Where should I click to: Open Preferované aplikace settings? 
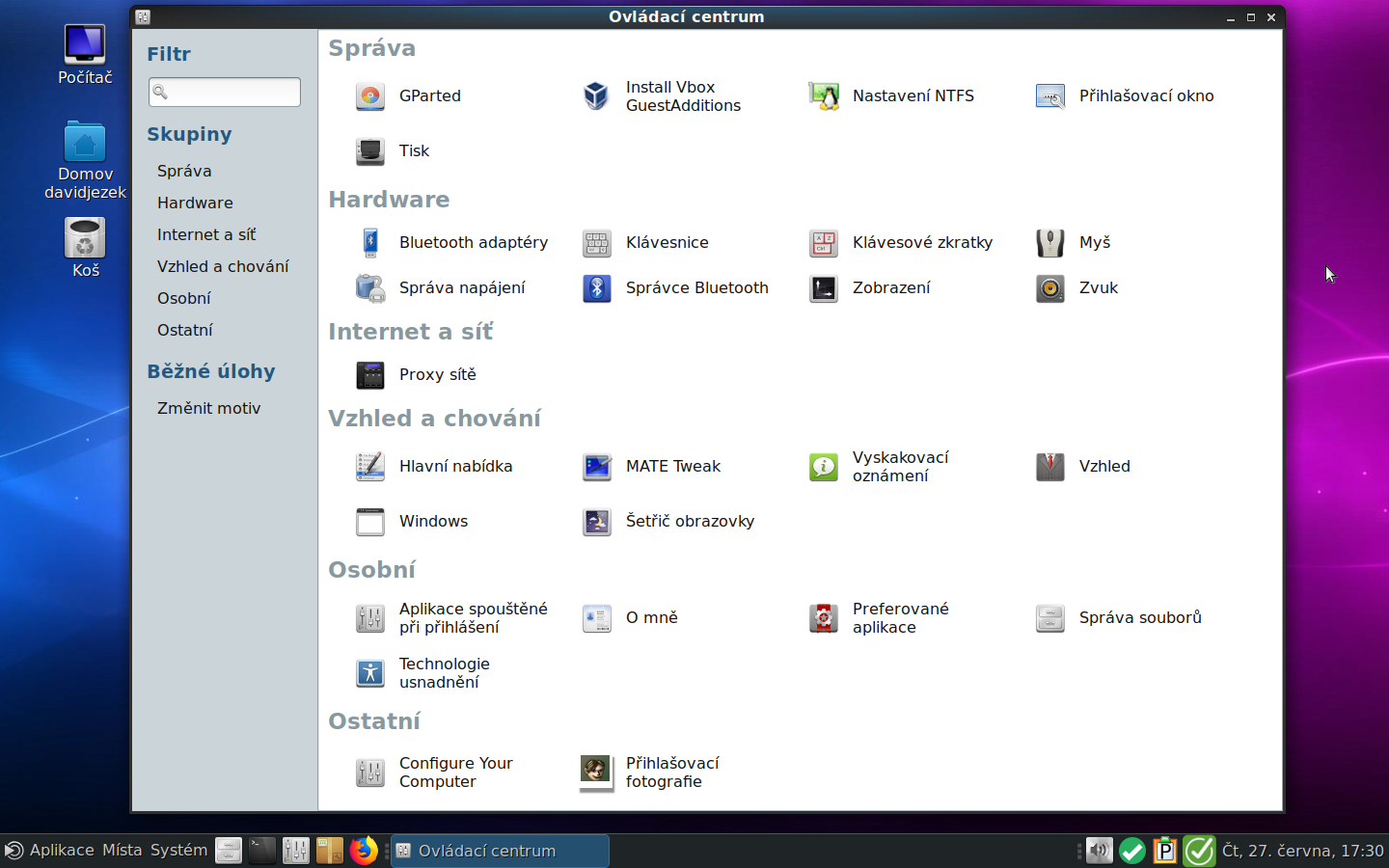(x=879, y=618)
